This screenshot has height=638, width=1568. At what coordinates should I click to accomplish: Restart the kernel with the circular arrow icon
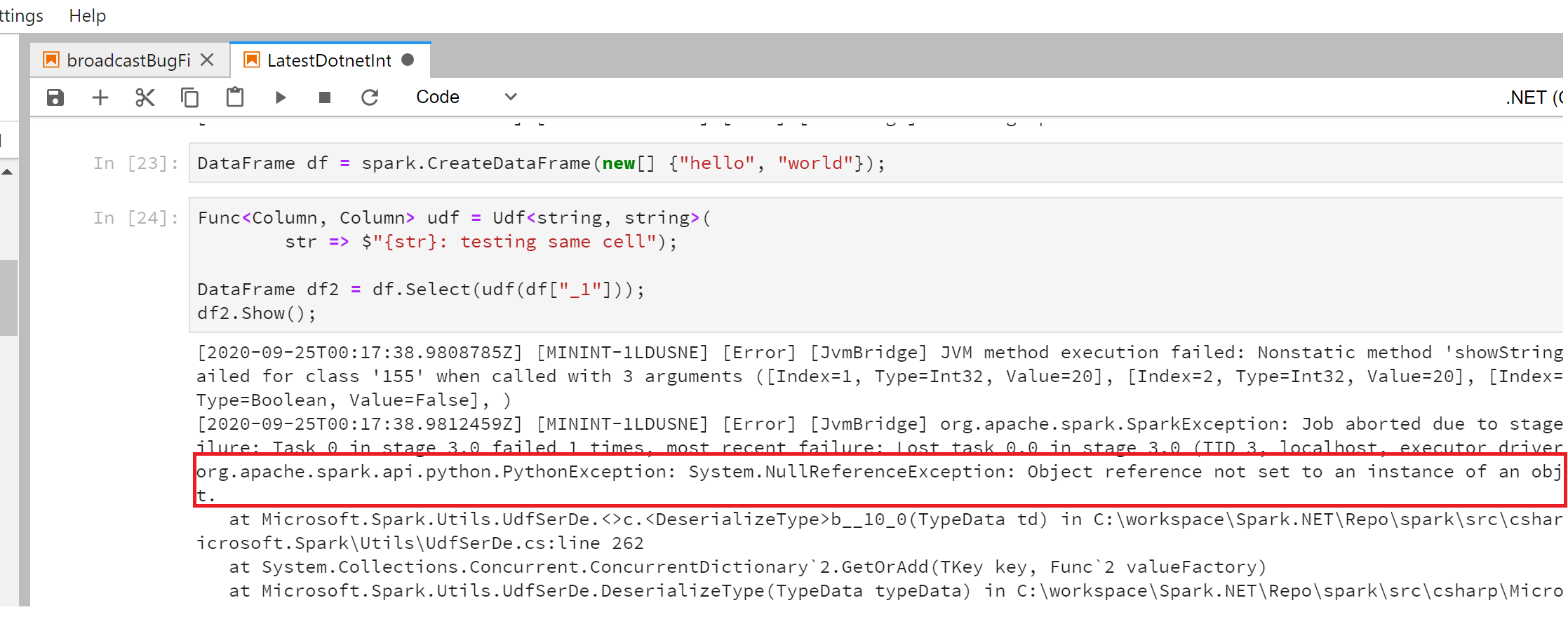[x=370, y=97]
